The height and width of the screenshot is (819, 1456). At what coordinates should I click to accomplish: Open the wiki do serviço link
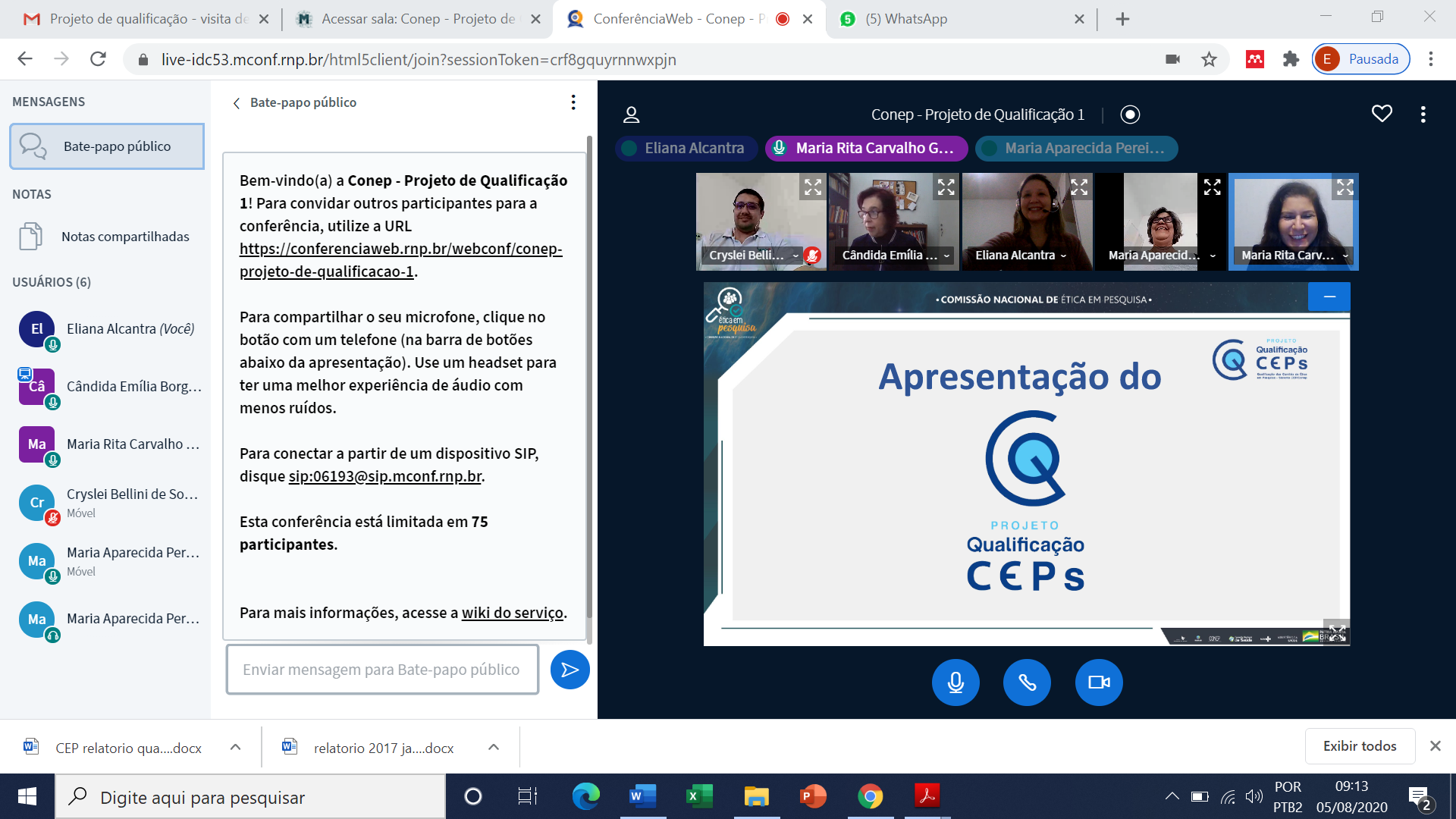point(513,613)
